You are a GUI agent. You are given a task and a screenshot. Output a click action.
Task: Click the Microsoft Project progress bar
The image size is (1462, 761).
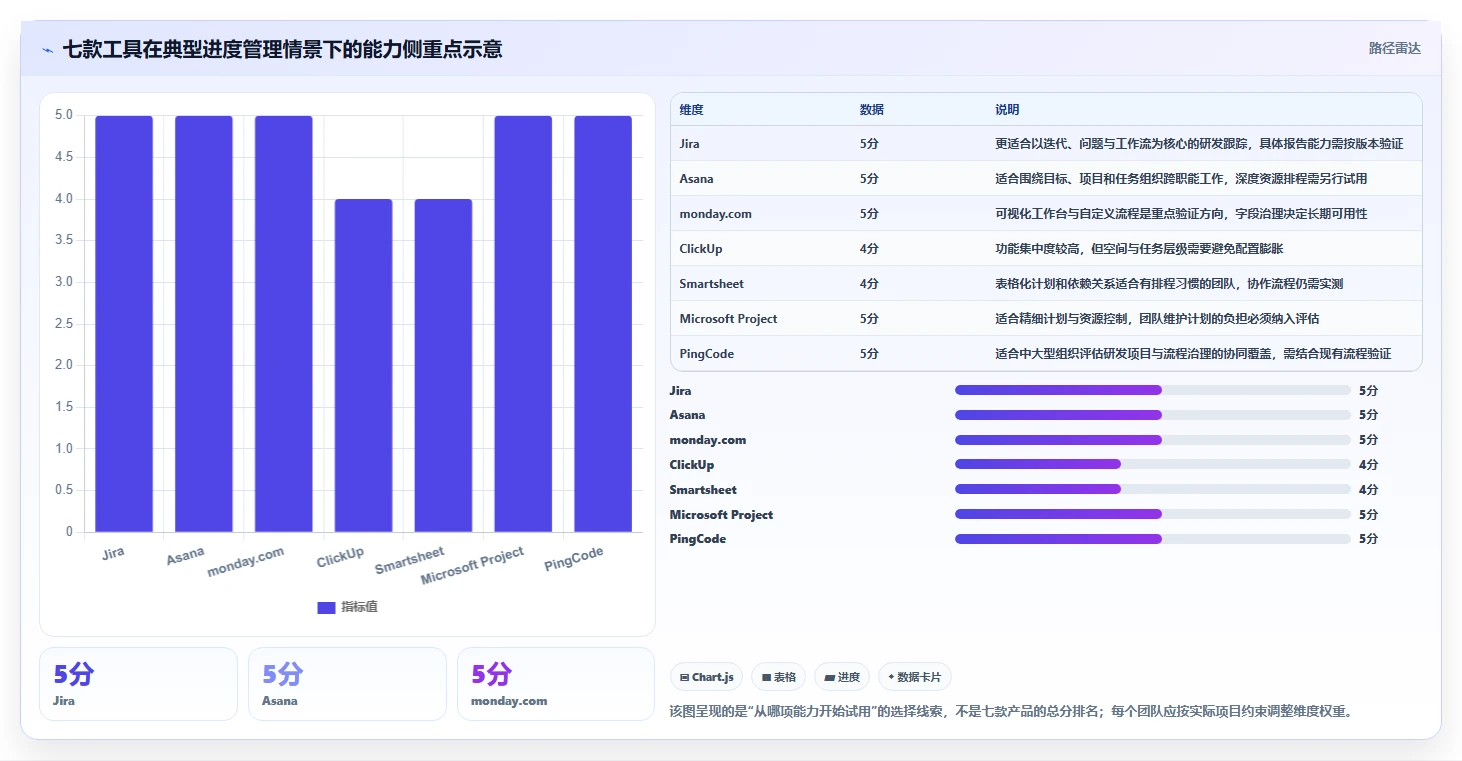tap(1152, 514)
